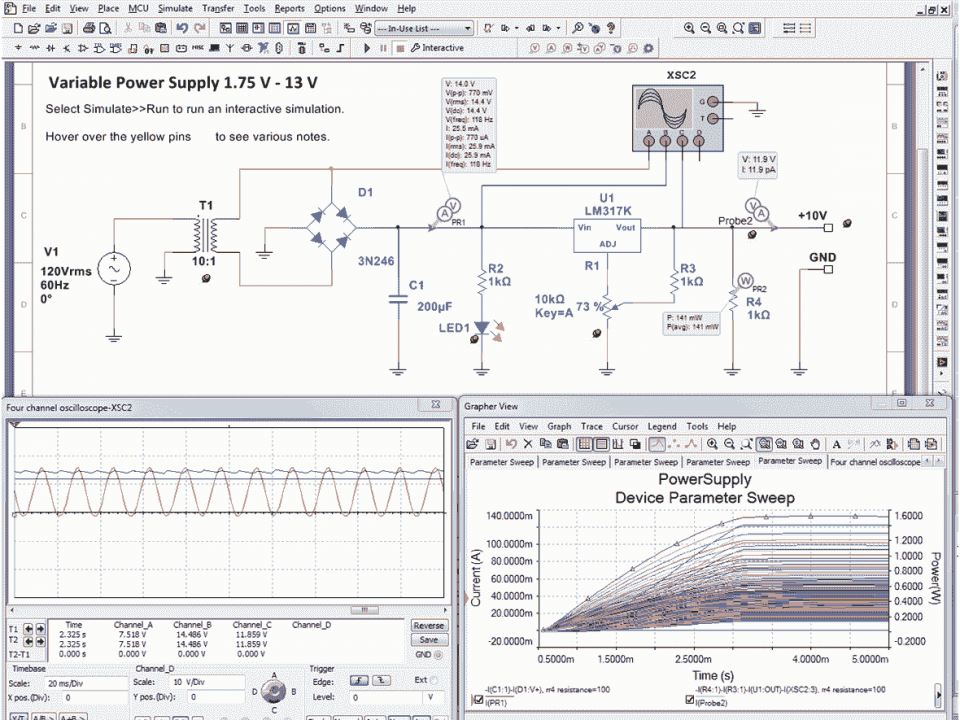
Task: Move cursor T2 right with arrow button
Action: pos(40,642)
